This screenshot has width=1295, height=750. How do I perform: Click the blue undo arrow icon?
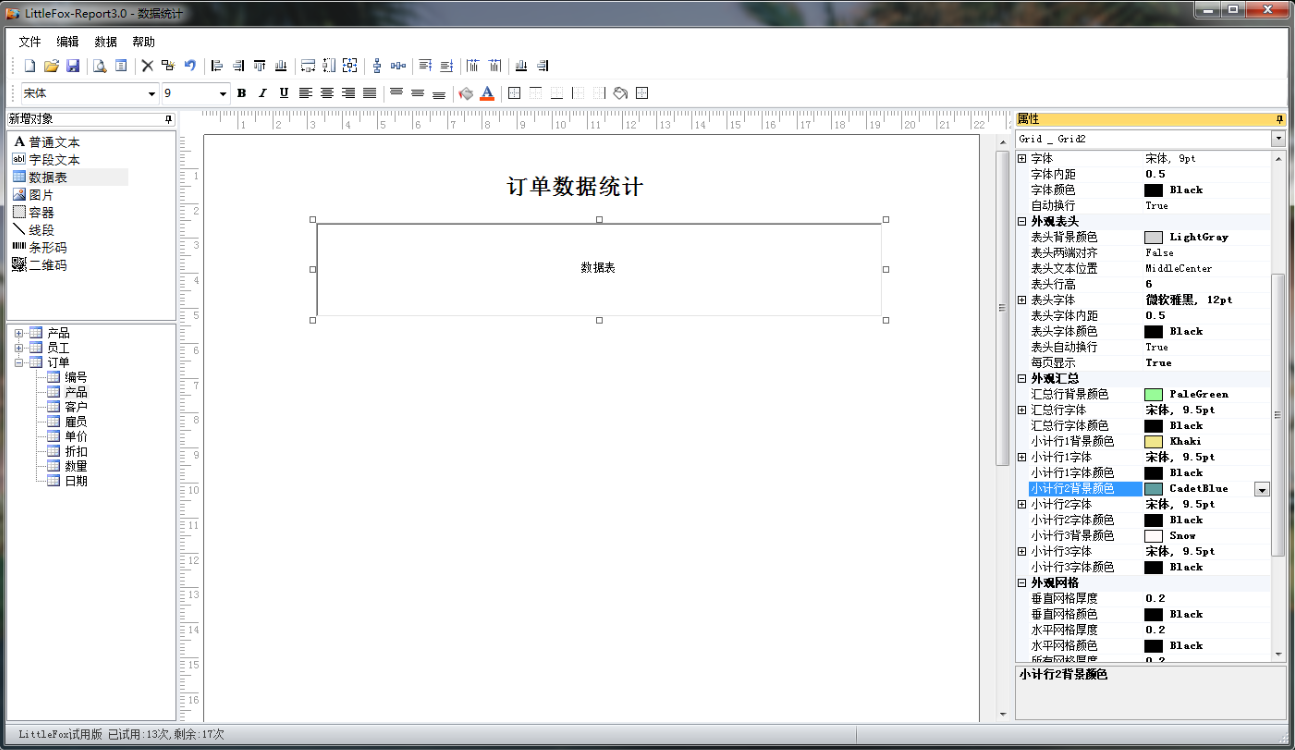190,66
